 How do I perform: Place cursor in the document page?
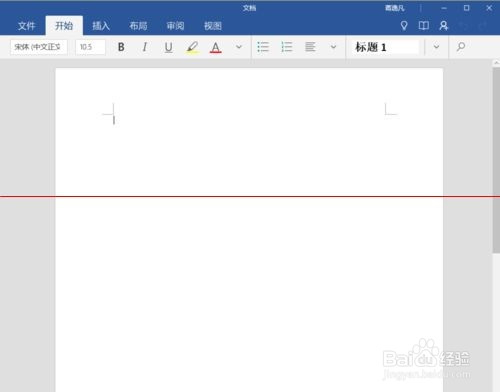tap(249, 230)
